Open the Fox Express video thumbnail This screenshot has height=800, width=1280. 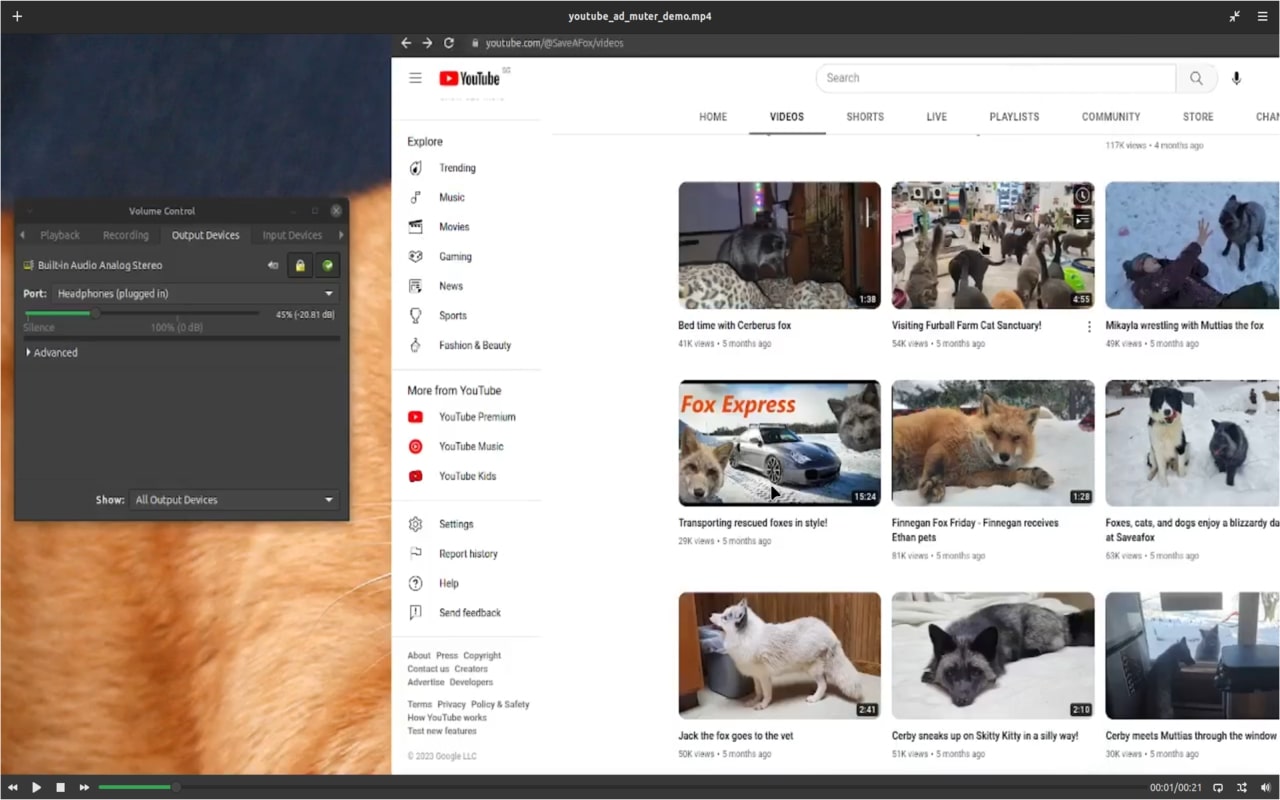tap(780, 443)
